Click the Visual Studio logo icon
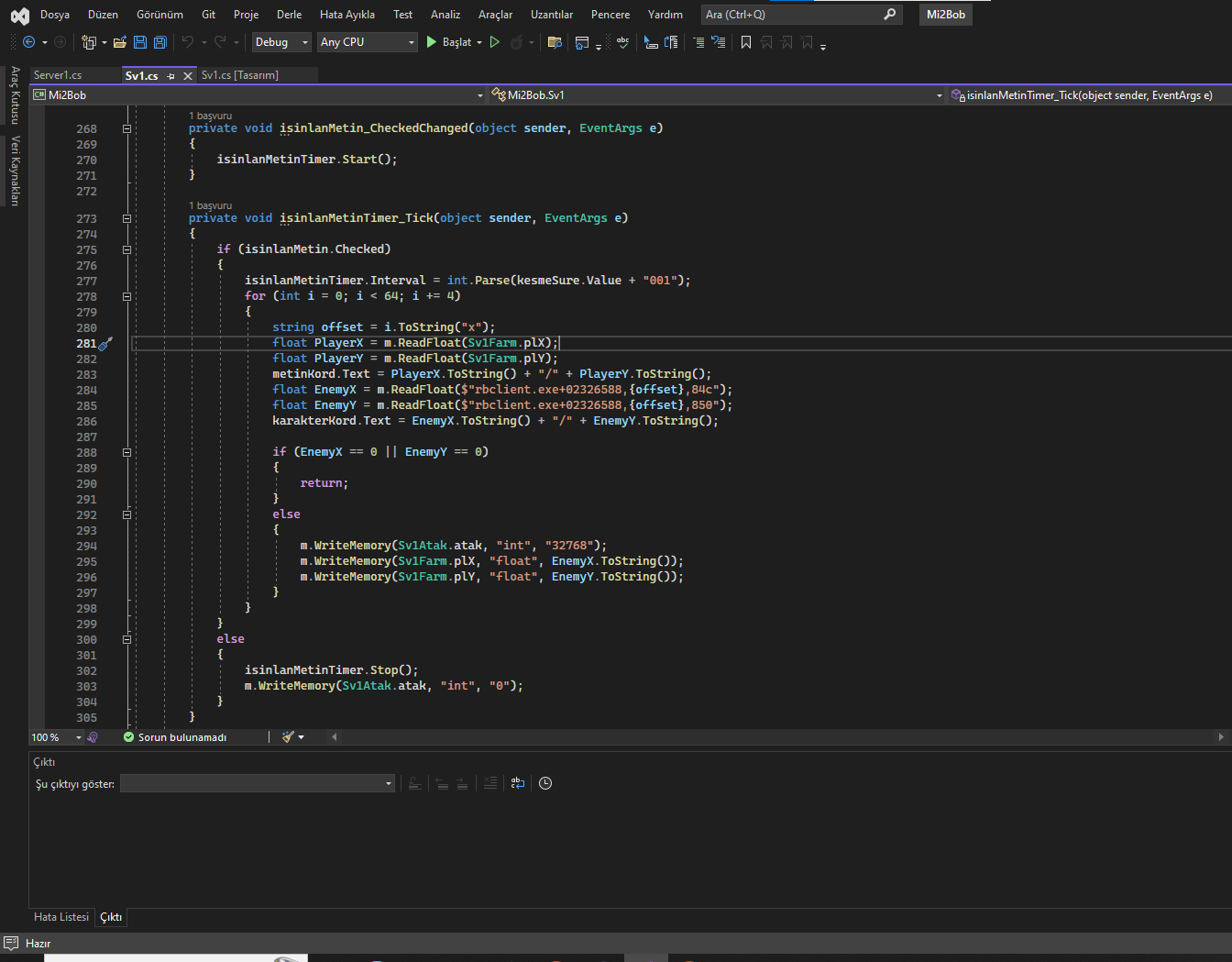This screenshot has height=962, width=1232. [x=19, y=15]
